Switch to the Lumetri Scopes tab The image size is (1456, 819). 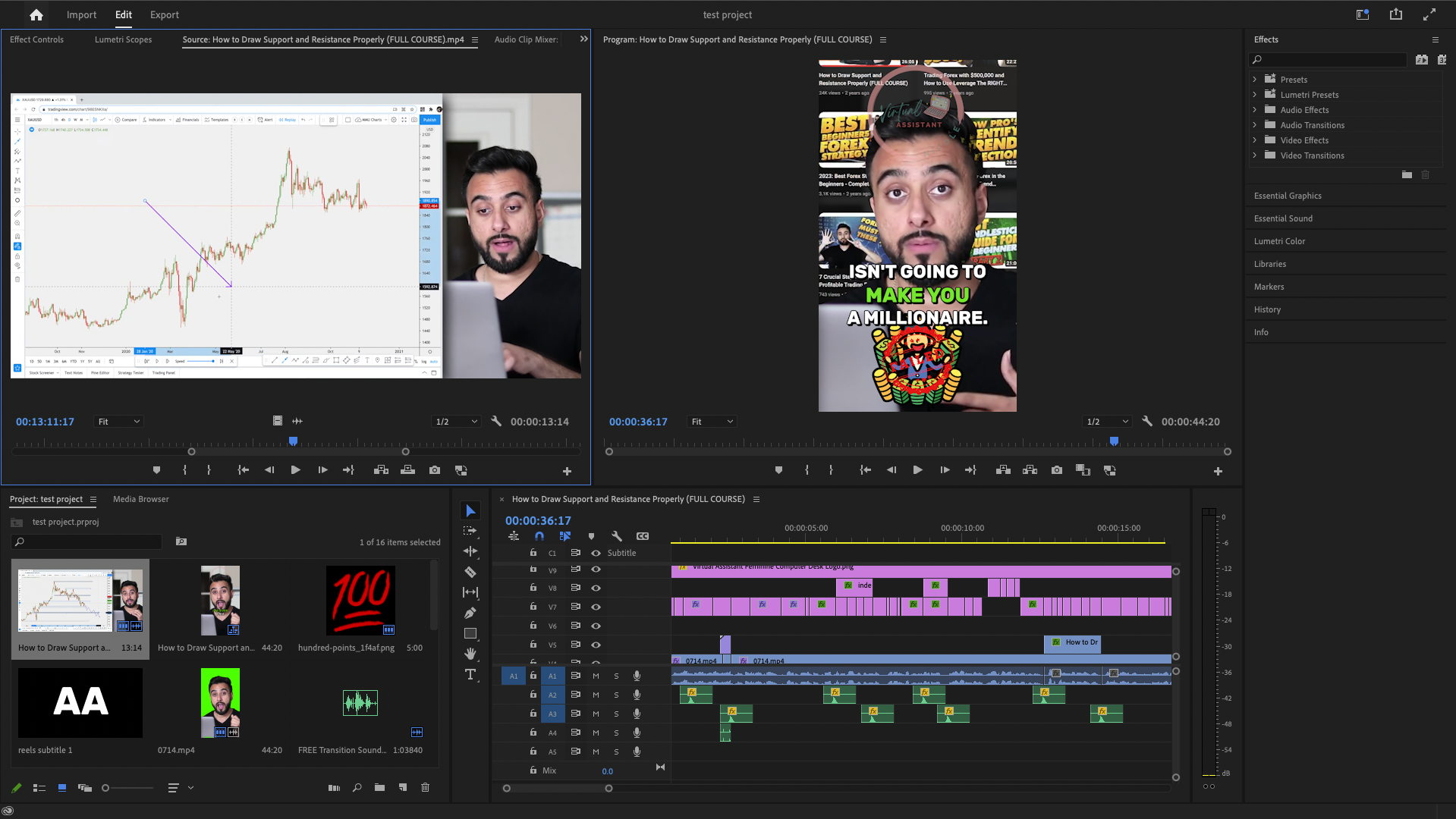[x=123, y=39]
